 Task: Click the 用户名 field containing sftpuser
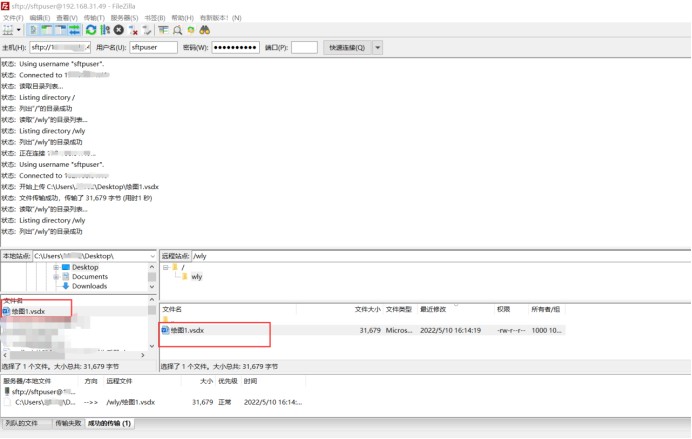click(x=153, y=47)
